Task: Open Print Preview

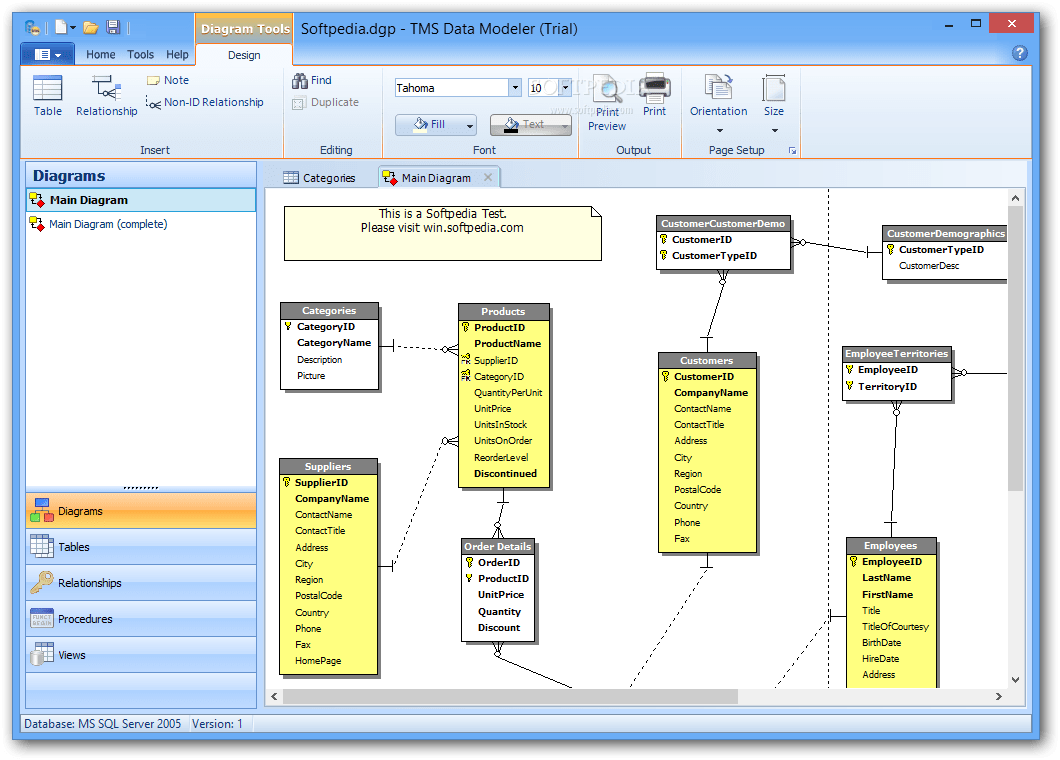Action: (607, 100)
